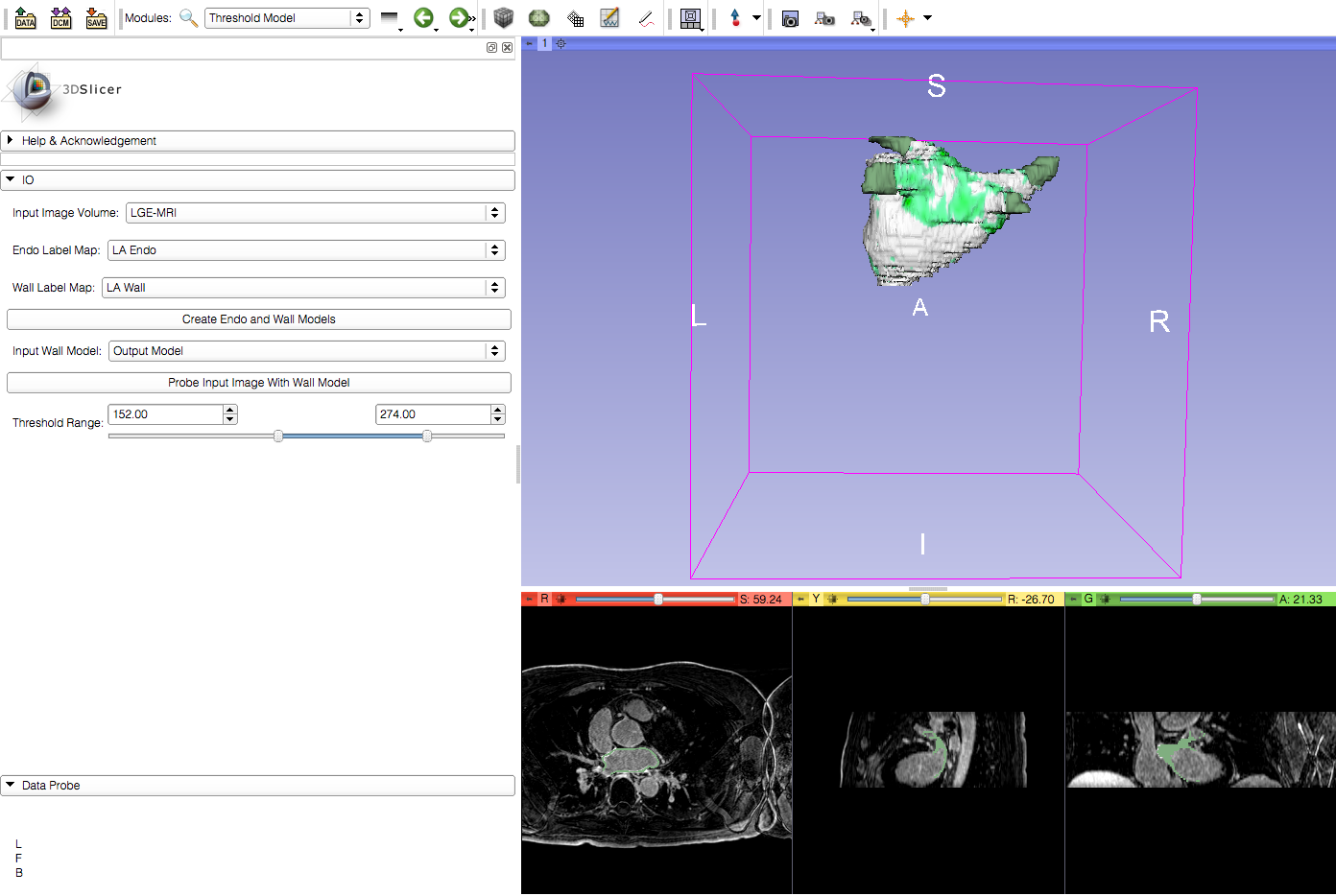Click the Save scene icon
Screen dimensions: 1336x896
[x=96, y=18]
